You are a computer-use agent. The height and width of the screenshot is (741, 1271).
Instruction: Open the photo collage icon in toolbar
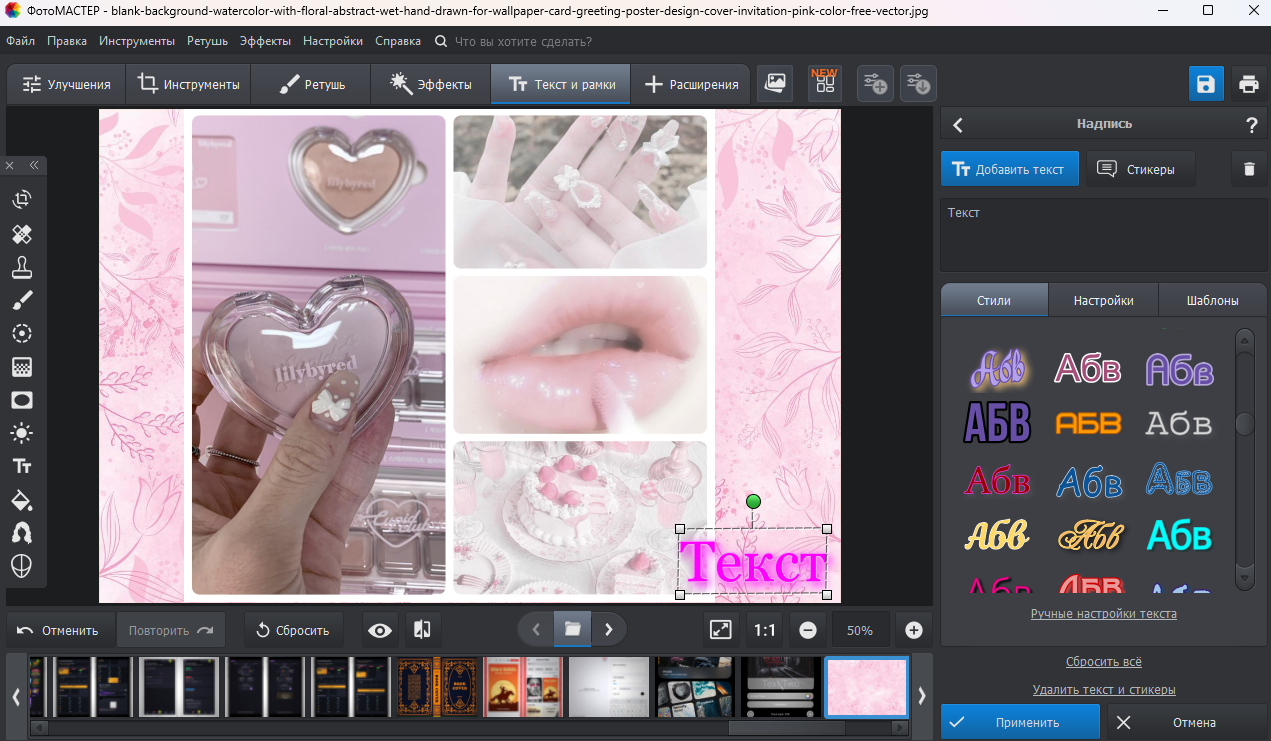(x=774, y=84)
